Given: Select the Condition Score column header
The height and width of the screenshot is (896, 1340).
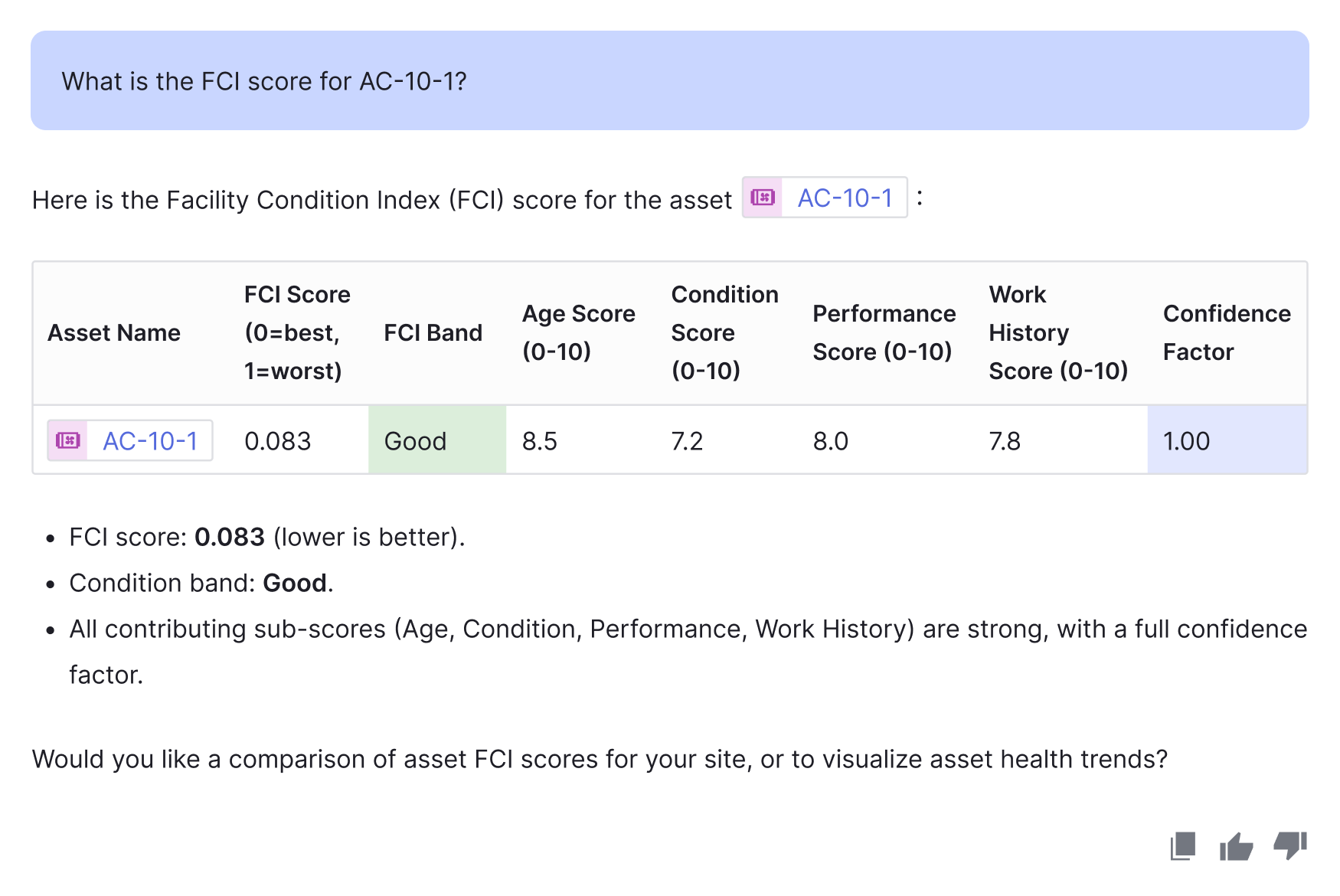Looking at the screenshot, I should click(724, 332).
